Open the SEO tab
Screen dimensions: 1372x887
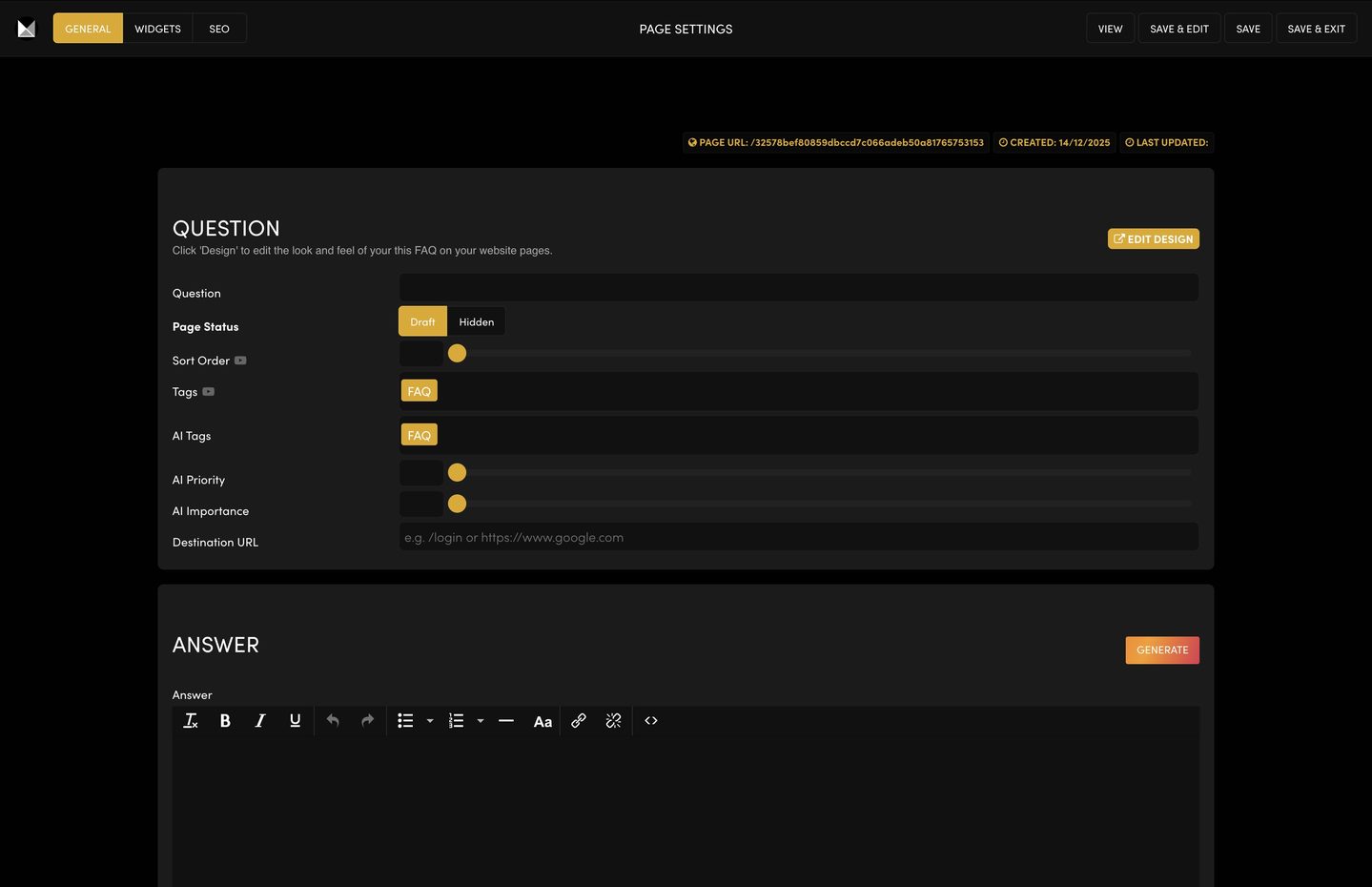coord(218,28)
